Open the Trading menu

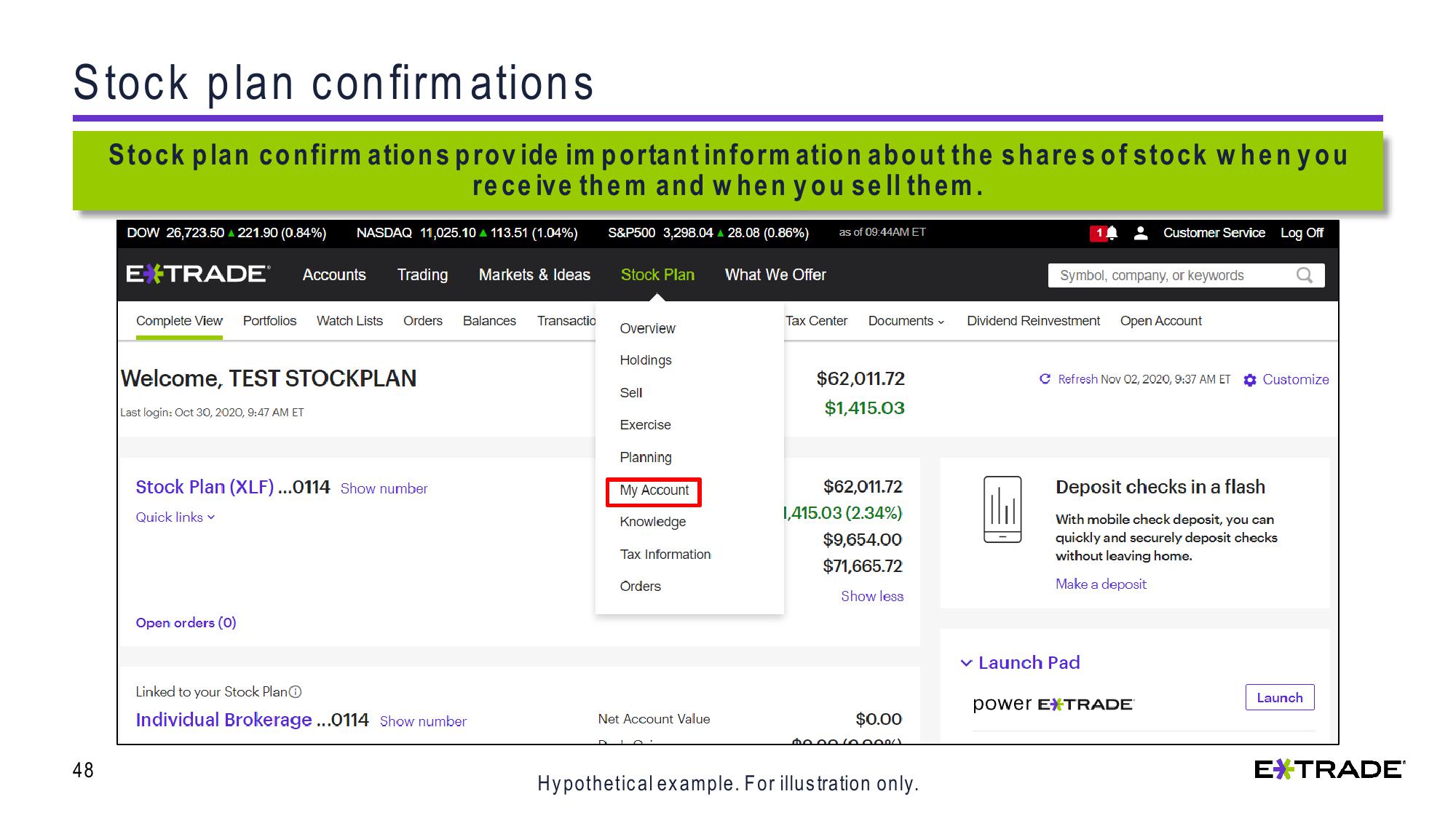(x=422, y=275)
